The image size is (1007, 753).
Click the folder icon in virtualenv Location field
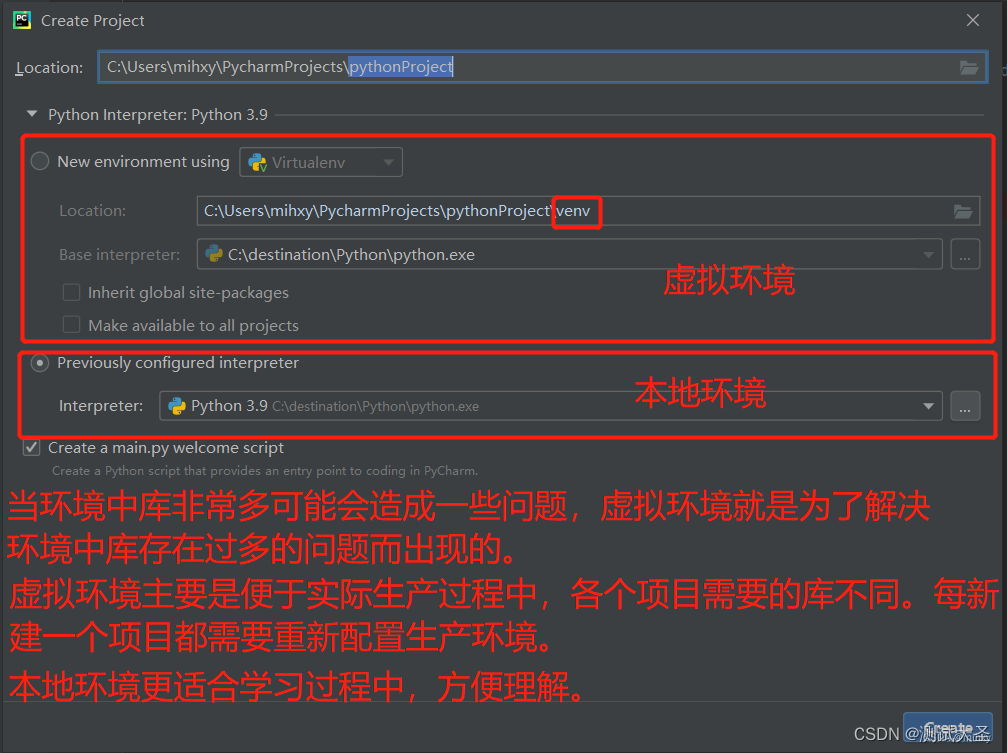963,211
